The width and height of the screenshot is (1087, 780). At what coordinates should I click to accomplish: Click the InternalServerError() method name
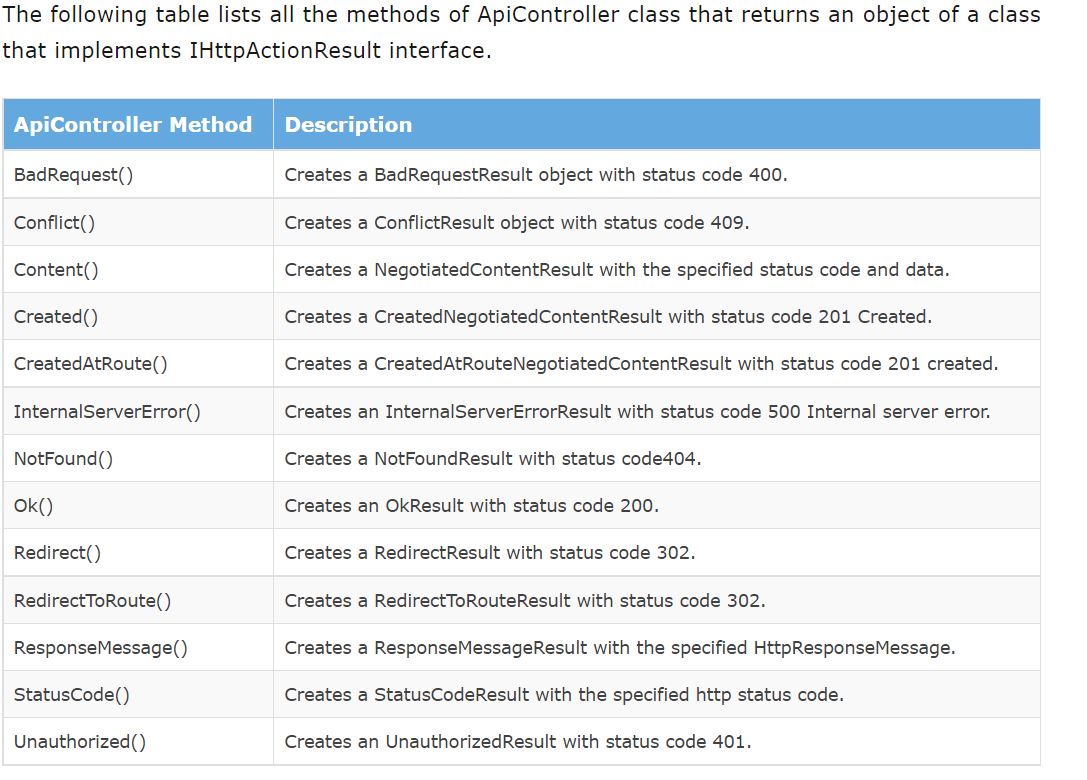pyautogui.click(x=107, y=411)
